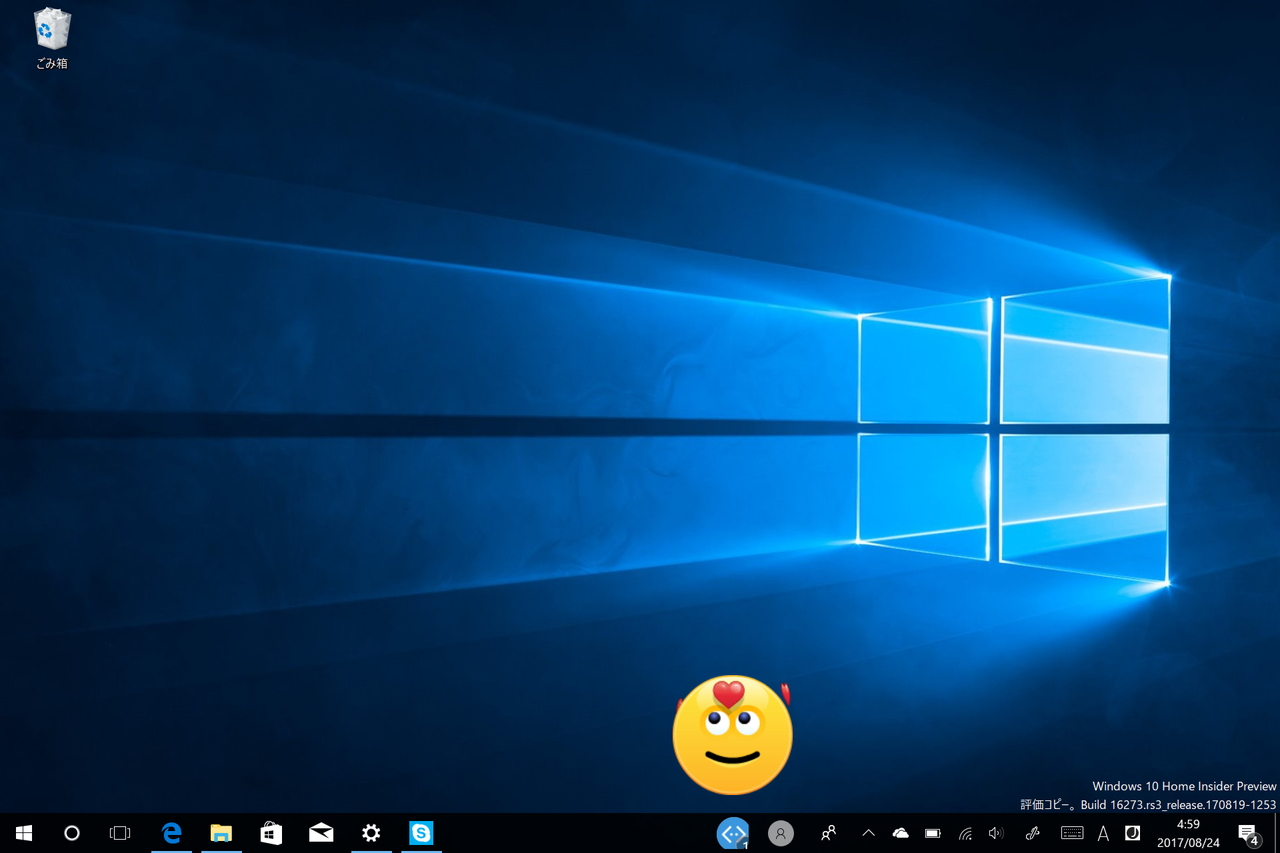Open Windows Settings
The image size is (1280, 853).
tap(371, 832)
